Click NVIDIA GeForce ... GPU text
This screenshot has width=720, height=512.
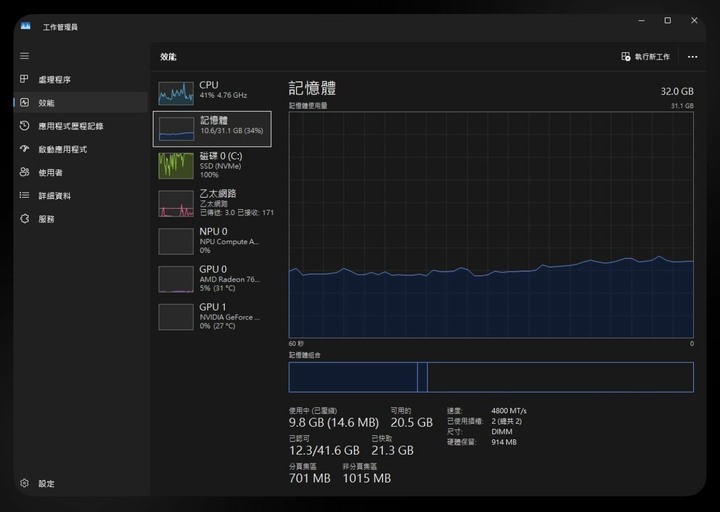(x=230, y=317)
